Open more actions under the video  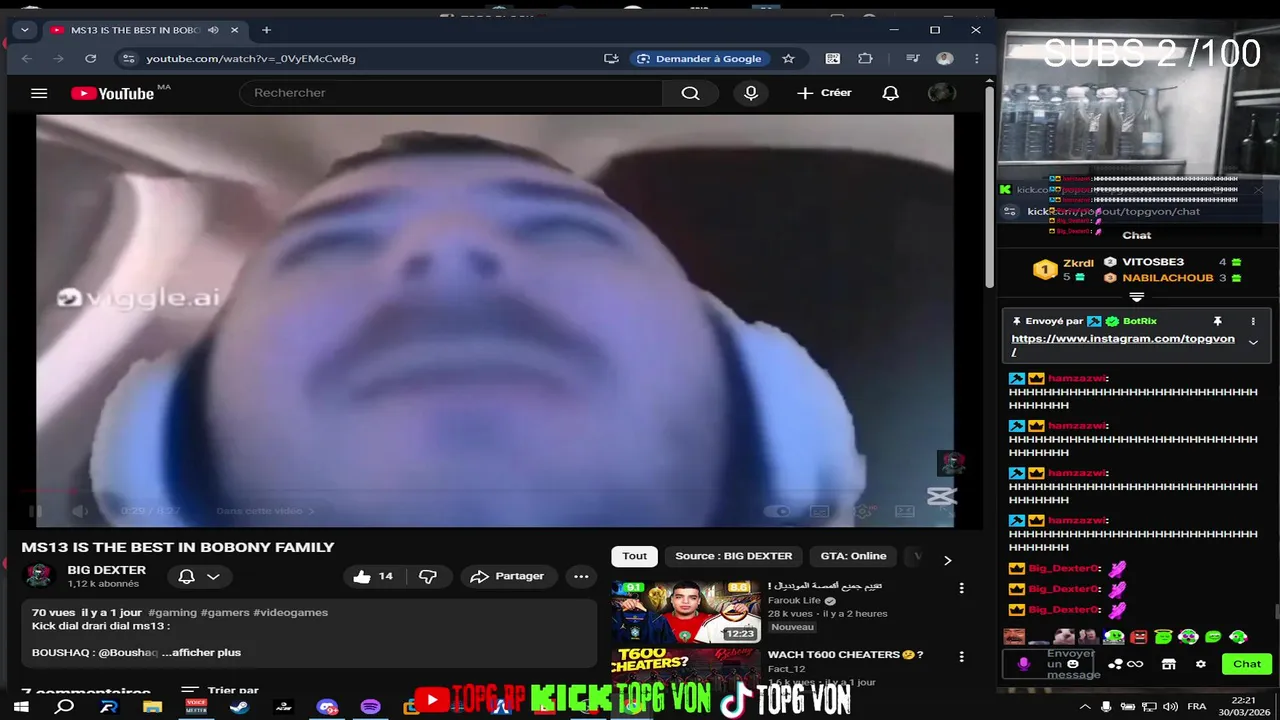tap(581, 576)
